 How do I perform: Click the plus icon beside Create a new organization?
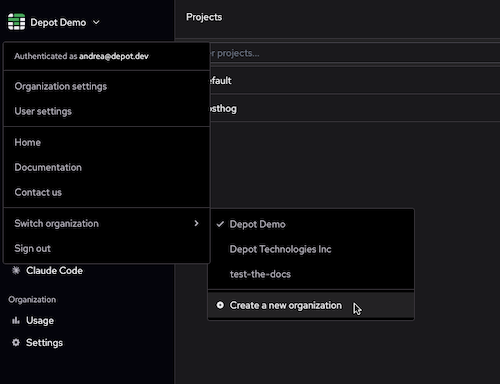pyautogui.click(x=220, y=305)
